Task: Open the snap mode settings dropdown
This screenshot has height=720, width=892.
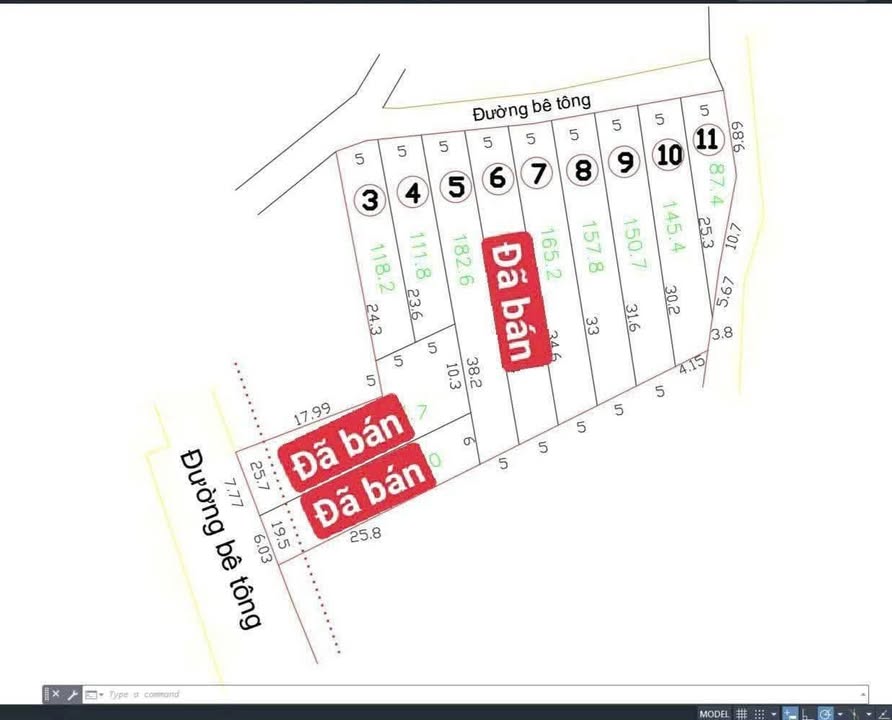Action: [x=773, y=714]
